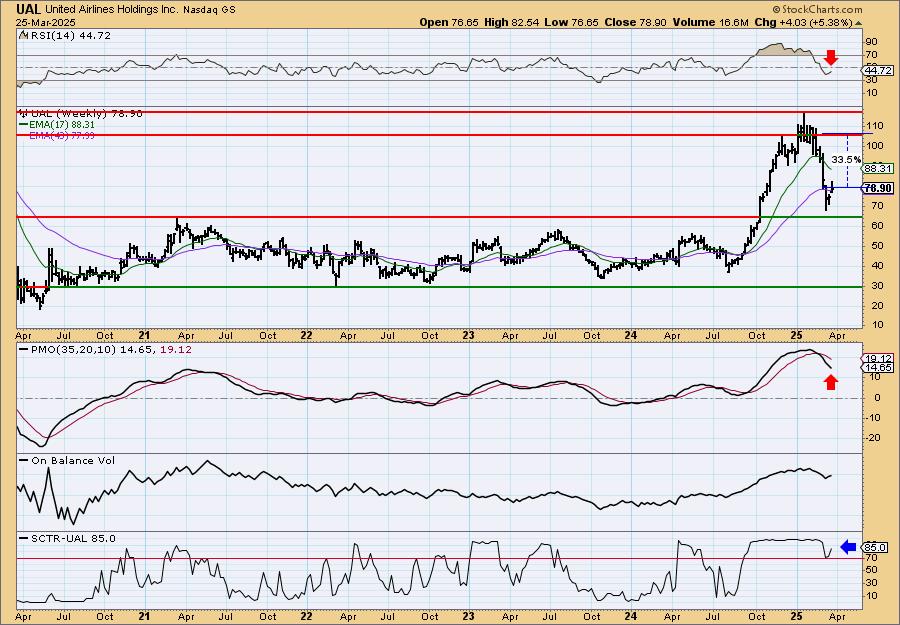The height and width of the screenshot is (625, 900).
Task: Click the PMO(35,20,10) 14.65, 19.12 label
Action: coord(111,350)
